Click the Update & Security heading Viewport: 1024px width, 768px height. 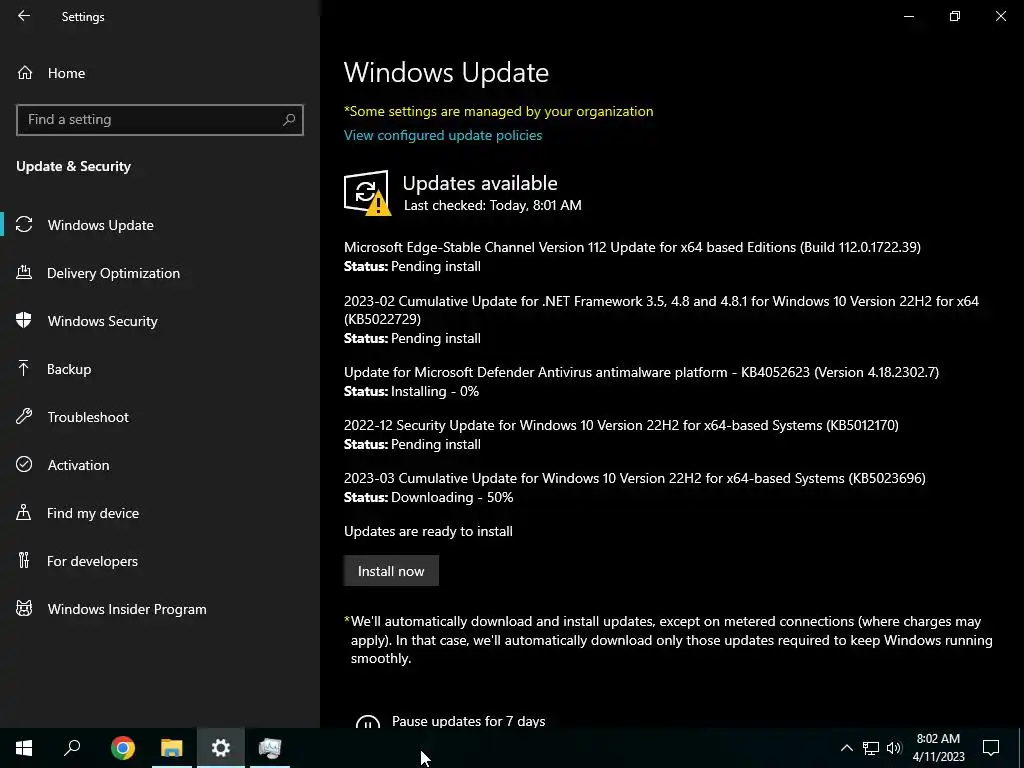click(x=74, y=166)
